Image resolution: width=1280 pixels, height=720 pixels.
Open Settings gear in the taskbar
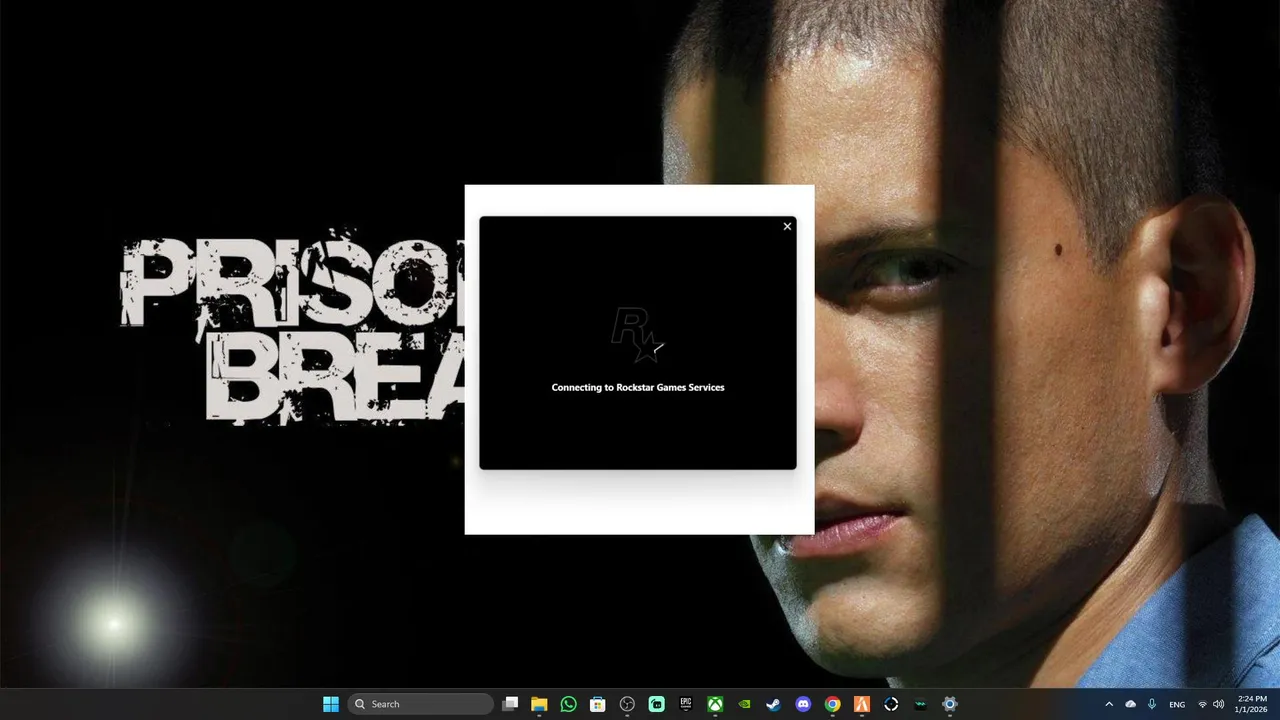(x=950, y=704)
